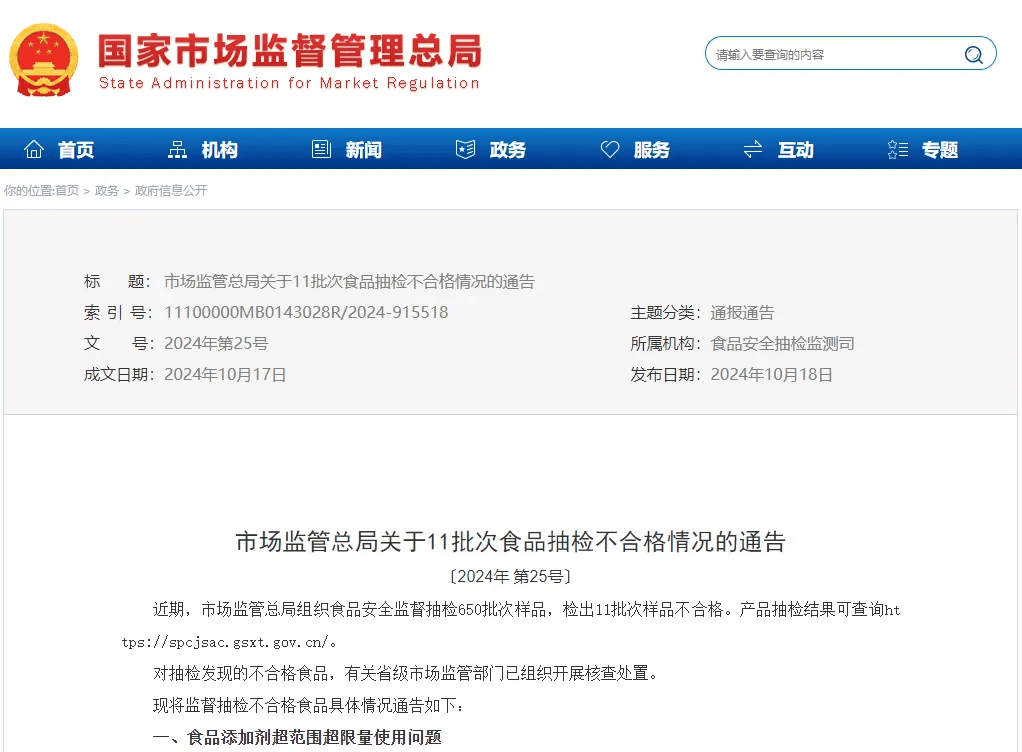Open the 政务 navigation menu item
1022x752 pixels.
508,150
